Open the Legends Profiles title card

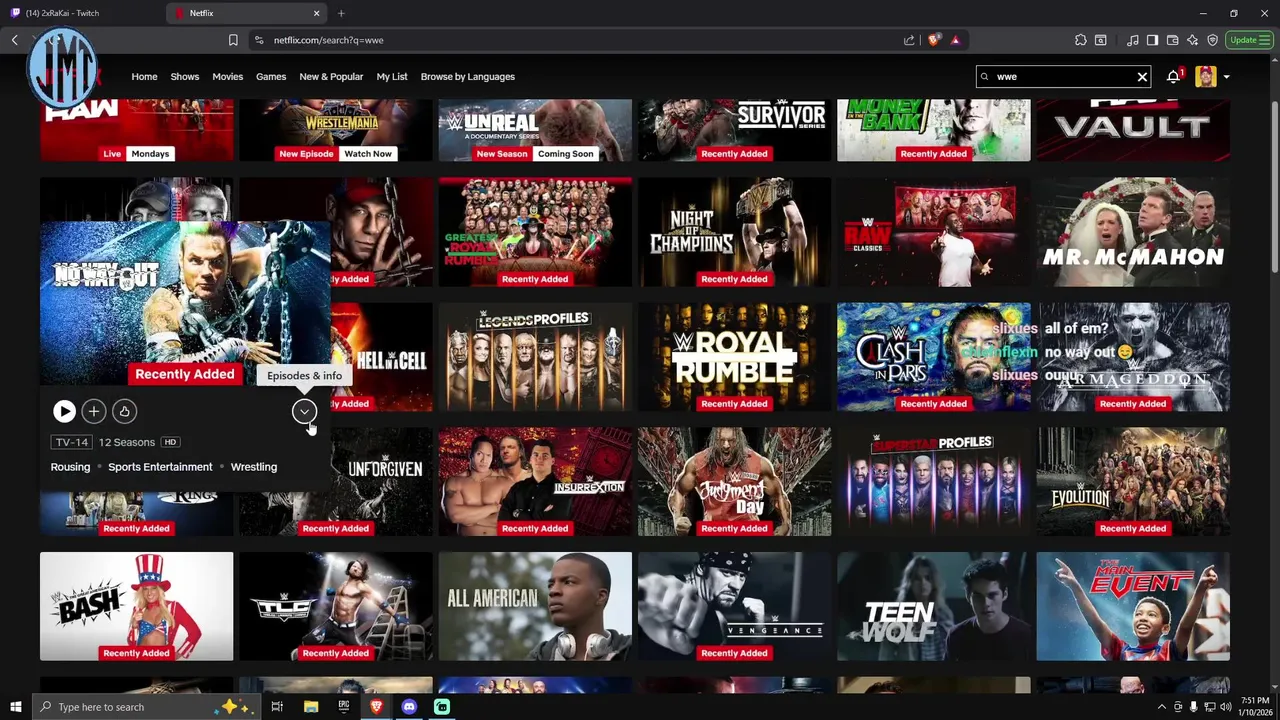point(535,357)
